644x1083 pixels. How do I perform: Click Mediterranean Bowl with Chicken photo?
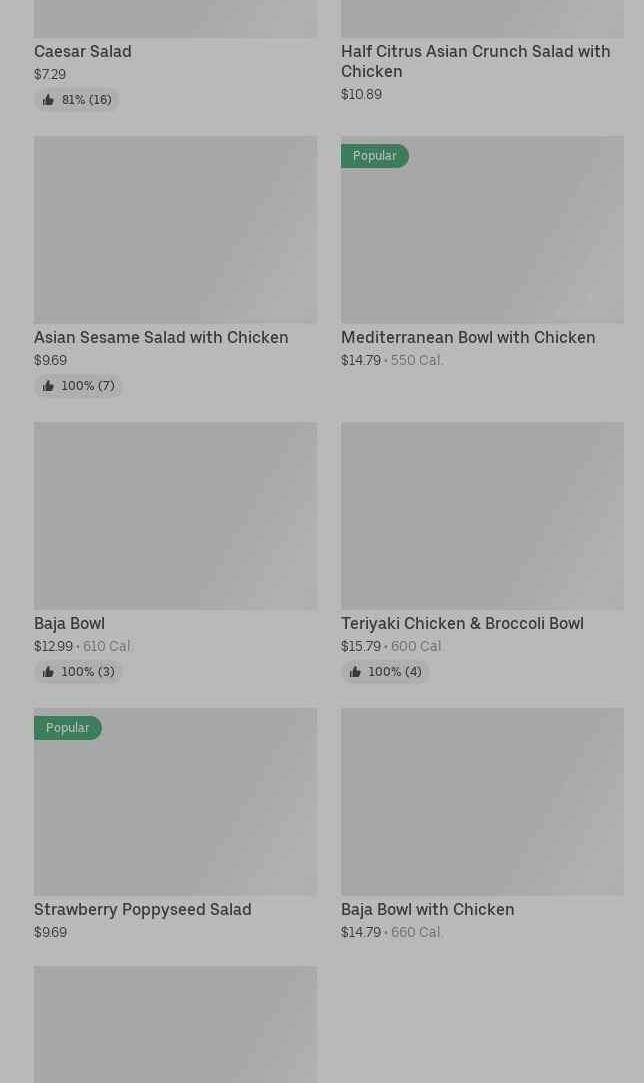point(482,240)
